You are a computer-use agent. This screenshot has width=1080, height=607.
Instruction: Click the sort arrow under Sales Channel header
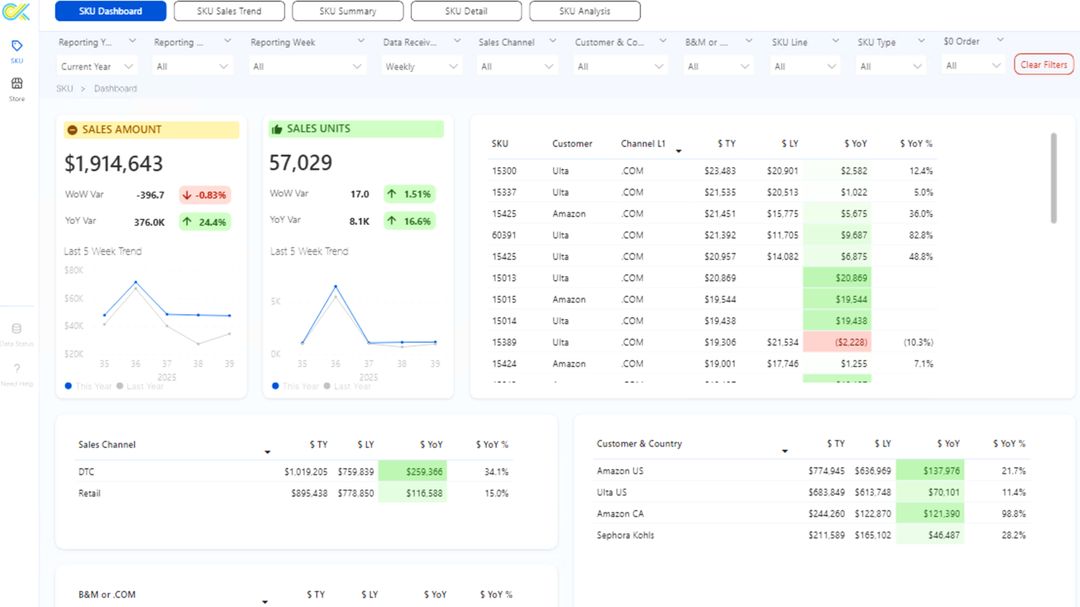coord(267,452)
